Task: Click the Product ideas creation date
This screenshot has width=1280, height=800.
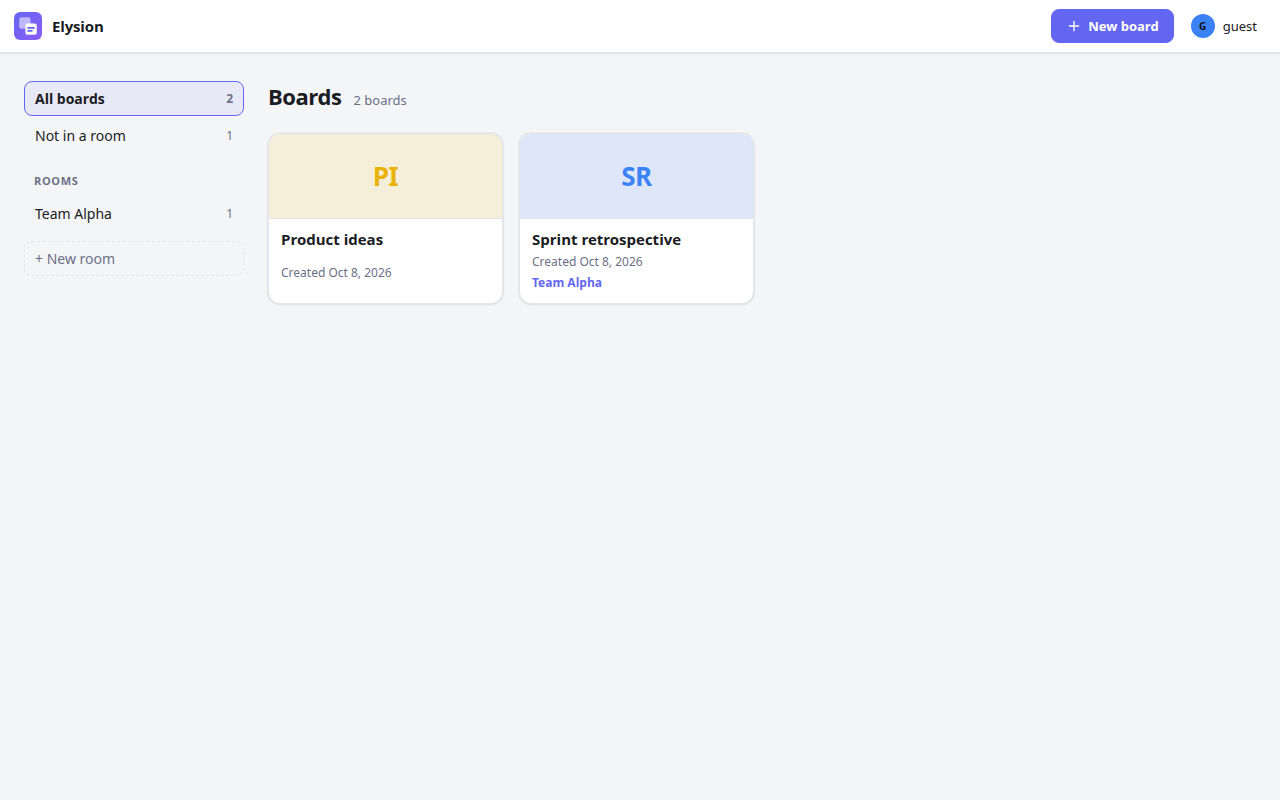Action: point(336,273)
